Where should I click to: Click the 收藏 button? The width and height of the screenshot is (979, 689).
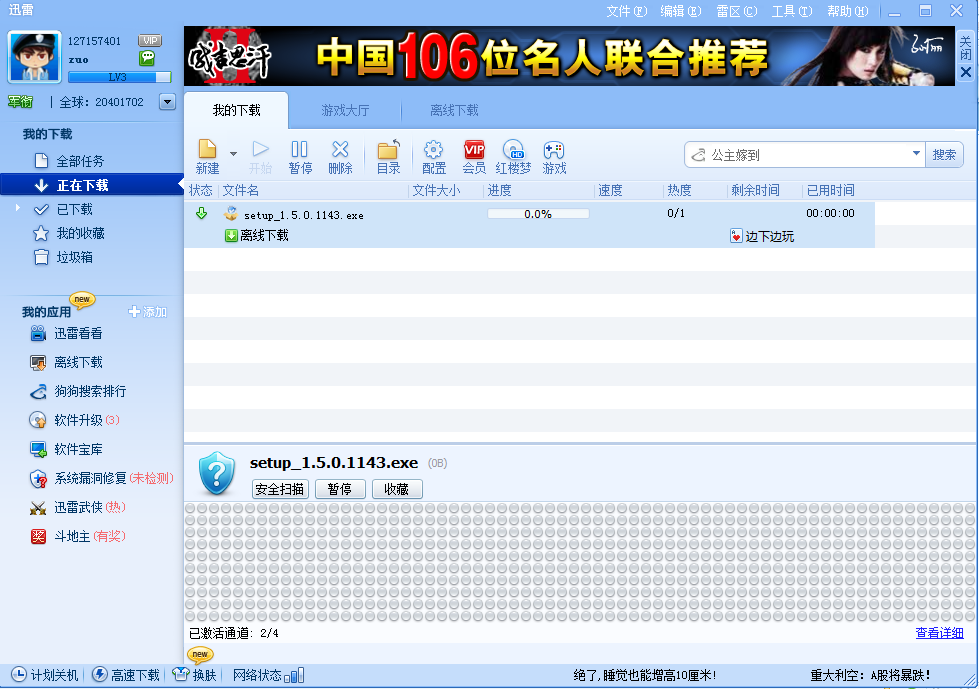click(x=396, y=489)
